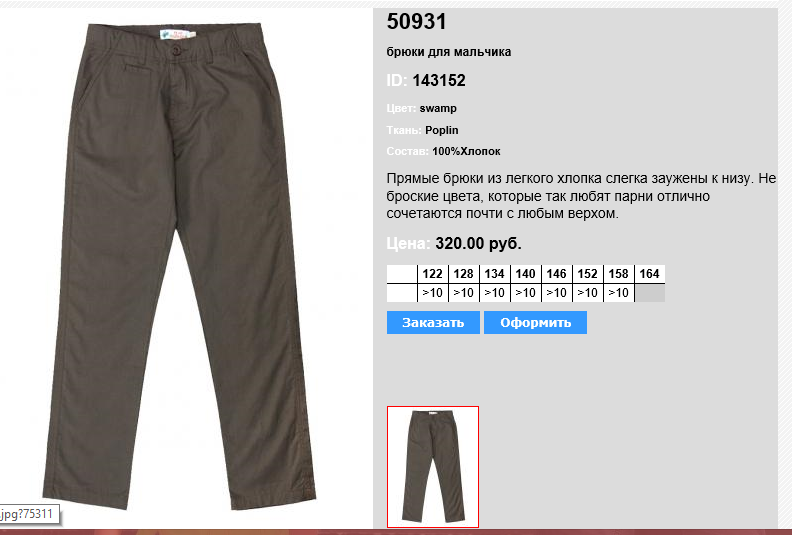
Task: Select size 152 column header
Action: pos(588,274)
